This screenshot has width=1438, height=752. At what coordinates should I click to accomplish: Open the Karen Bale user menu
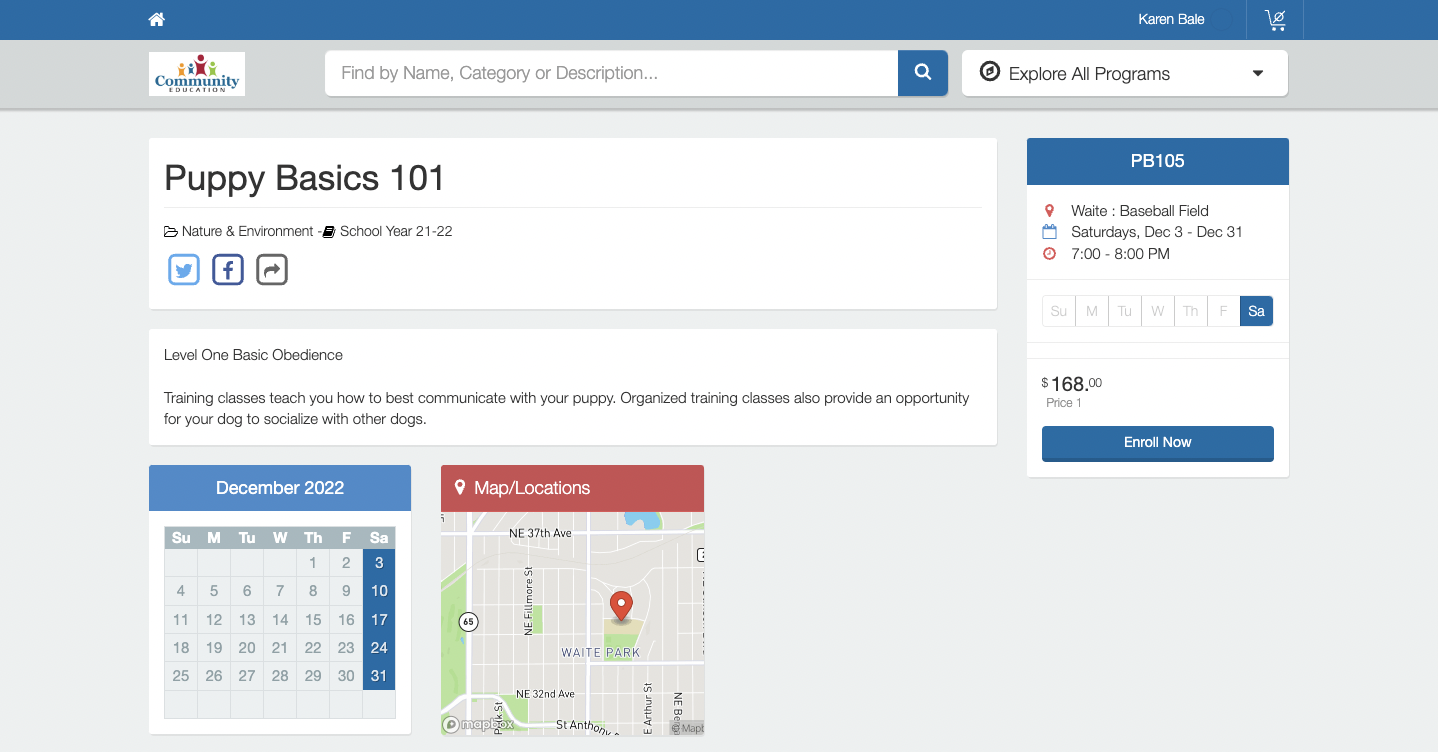point(1170,20)
